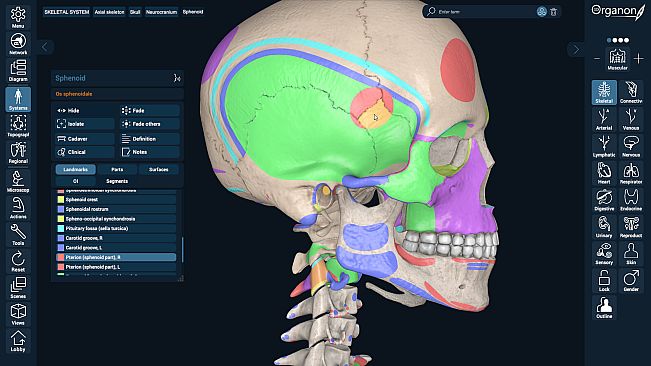Screen dimensions: 651x366
Task: Click the user profile icon in search bar
Action: click(541, 12)
